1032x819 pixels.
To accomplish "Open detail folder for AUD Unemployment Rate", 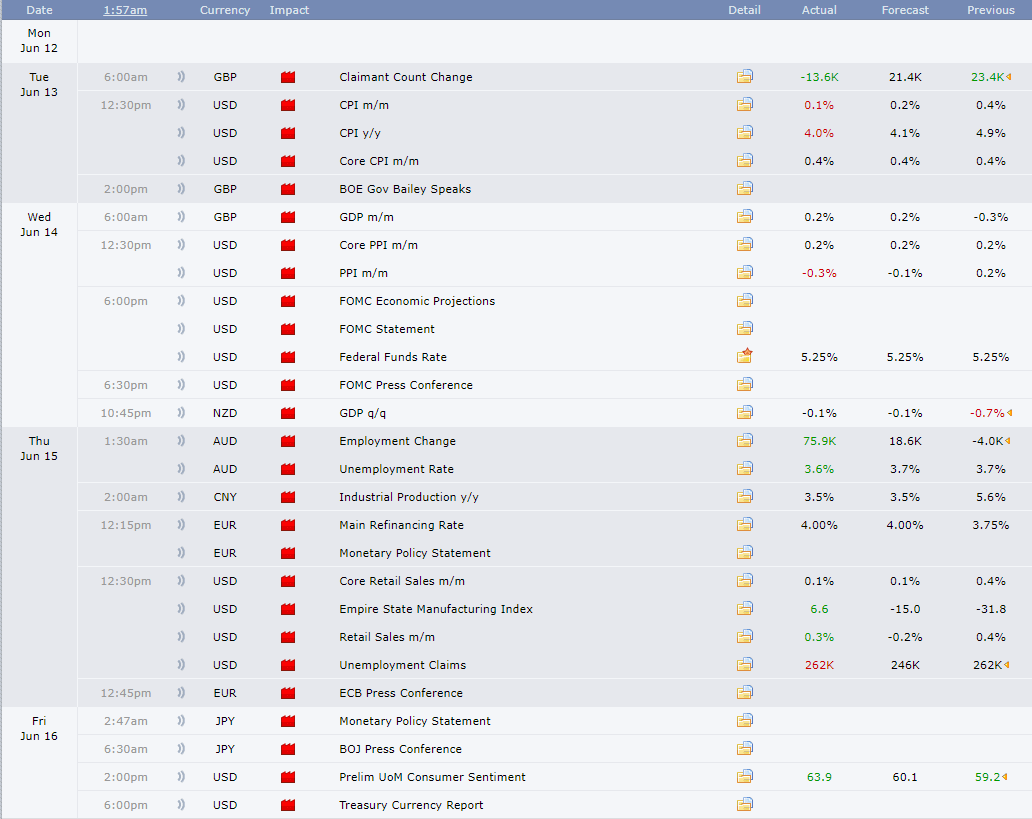I will 744,469.
